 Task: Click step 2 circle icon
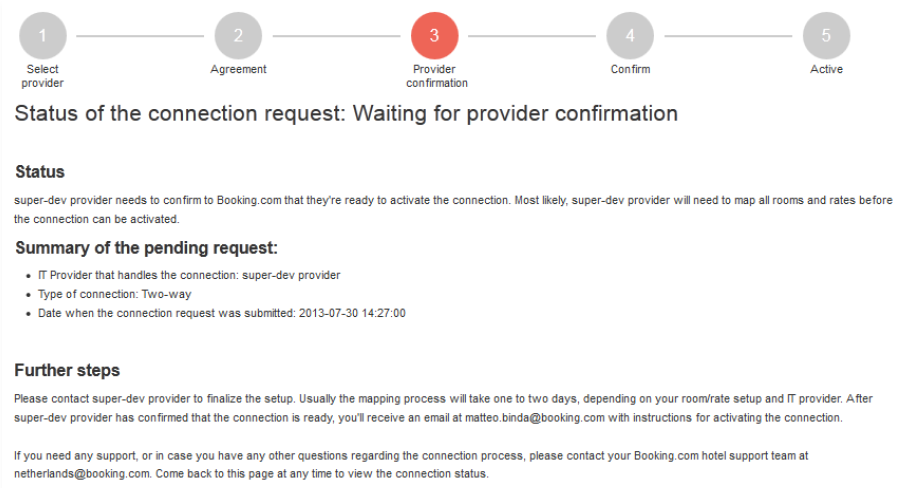(238, 36)
